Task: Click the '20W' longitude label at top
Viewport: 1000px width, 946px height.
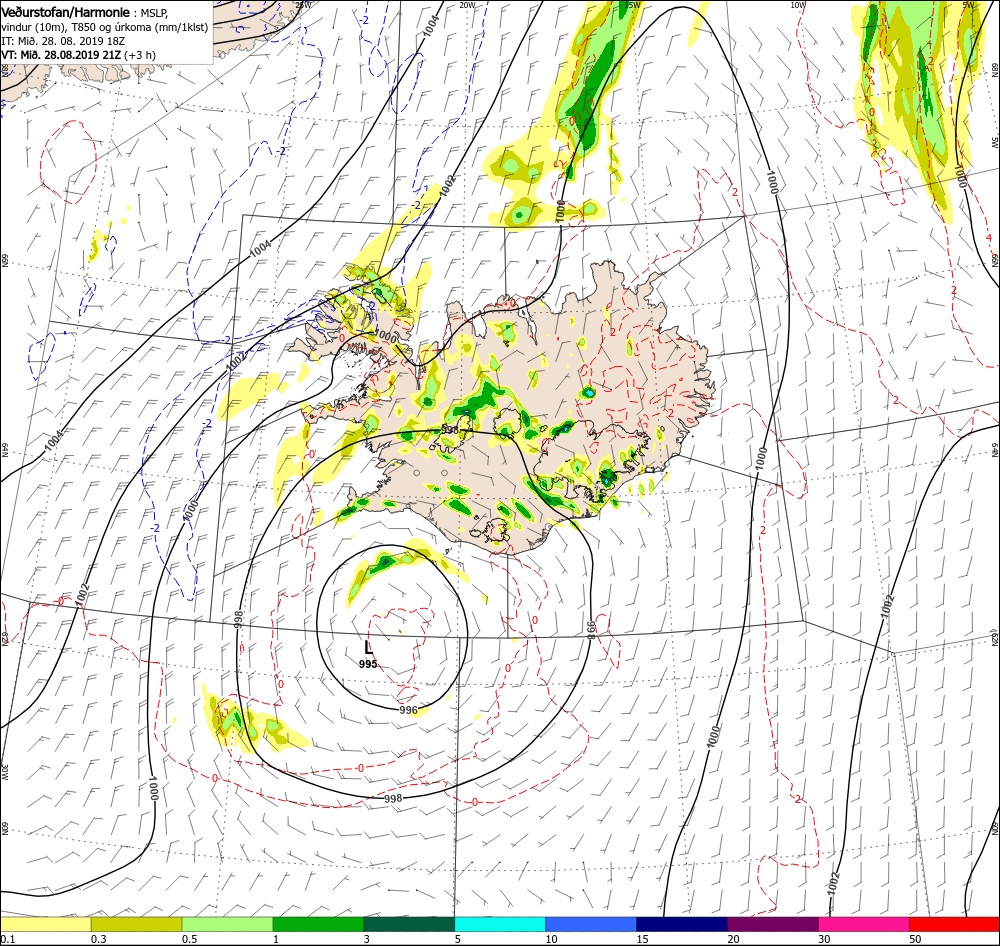Action: pos(467,5)
